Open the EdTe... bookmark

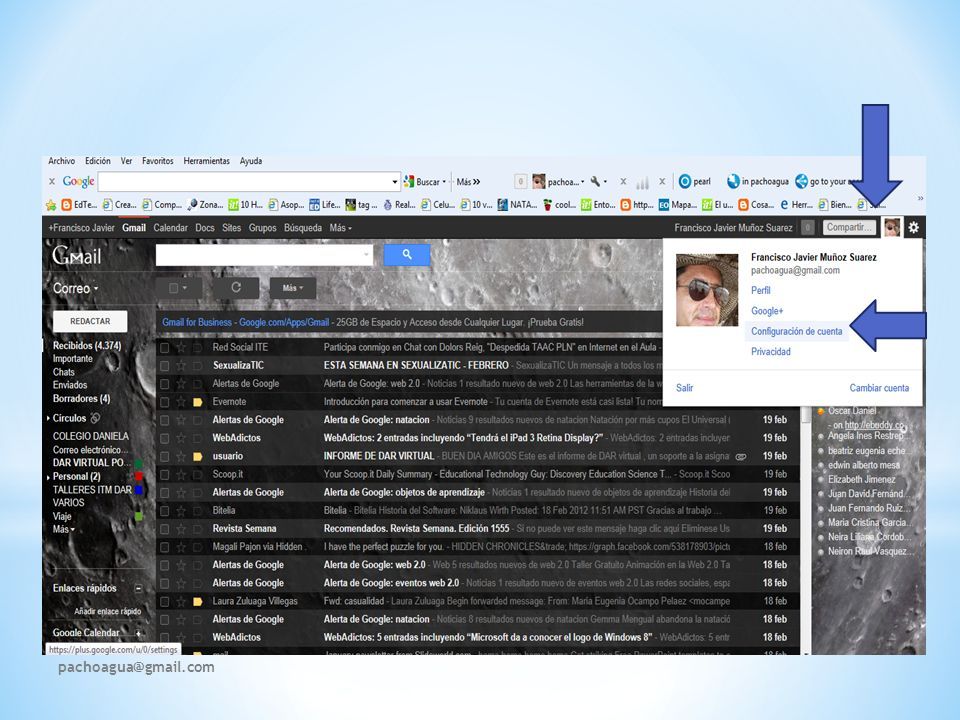[x=79, y=205]
